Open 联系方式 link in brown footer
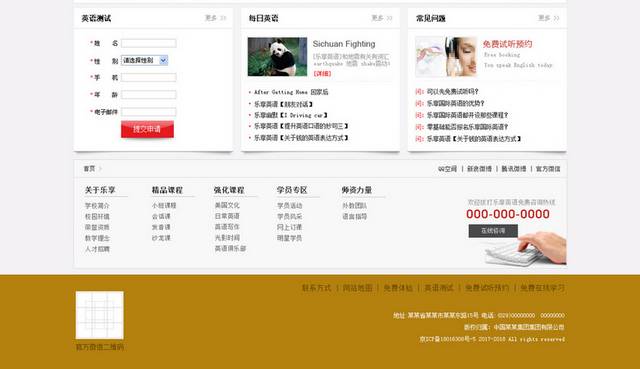The width and height of the screenshot is (640, 369). (316, 288)
